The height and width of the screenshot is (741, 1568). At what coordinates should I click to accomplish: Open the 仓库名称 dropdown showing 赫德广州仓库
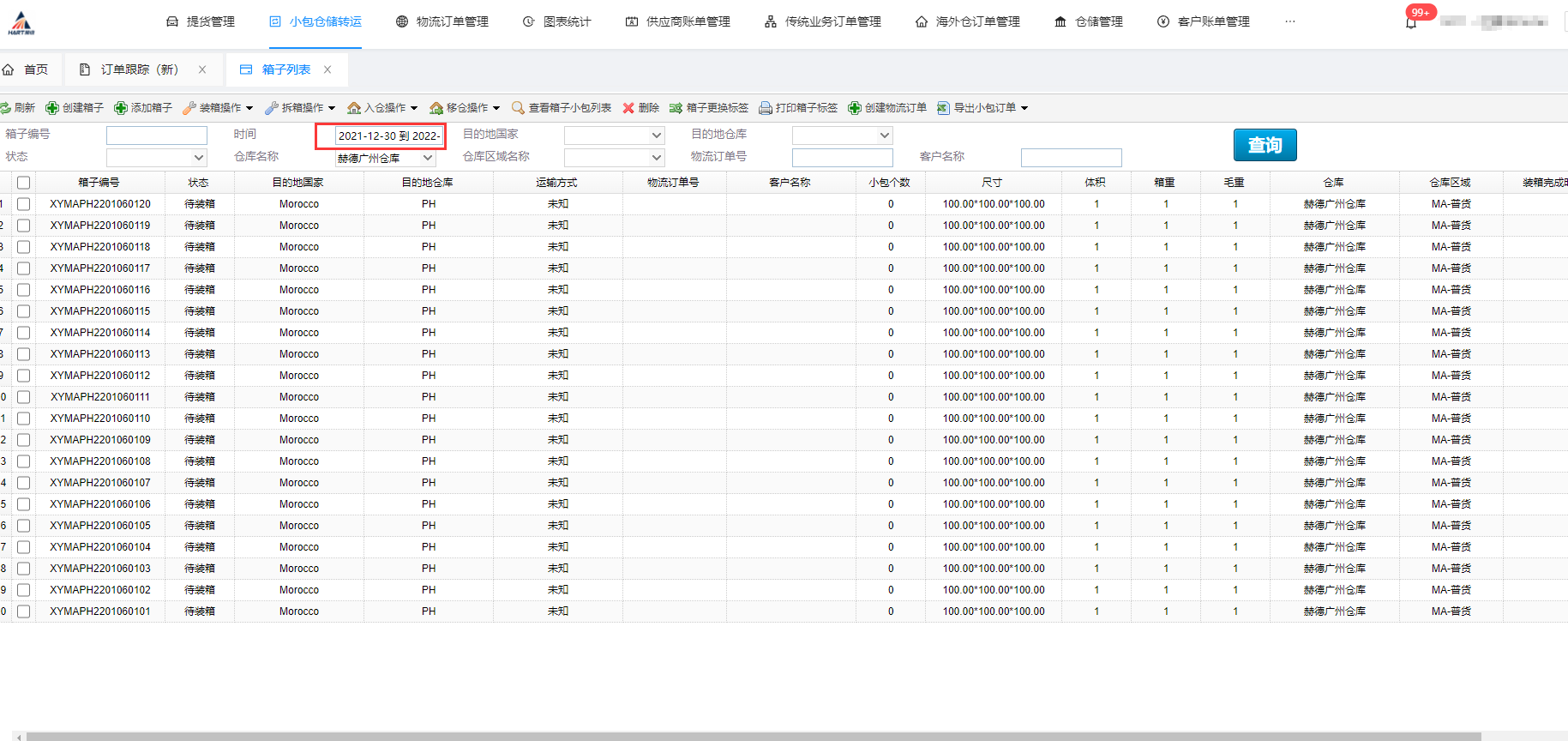point(385,158)
